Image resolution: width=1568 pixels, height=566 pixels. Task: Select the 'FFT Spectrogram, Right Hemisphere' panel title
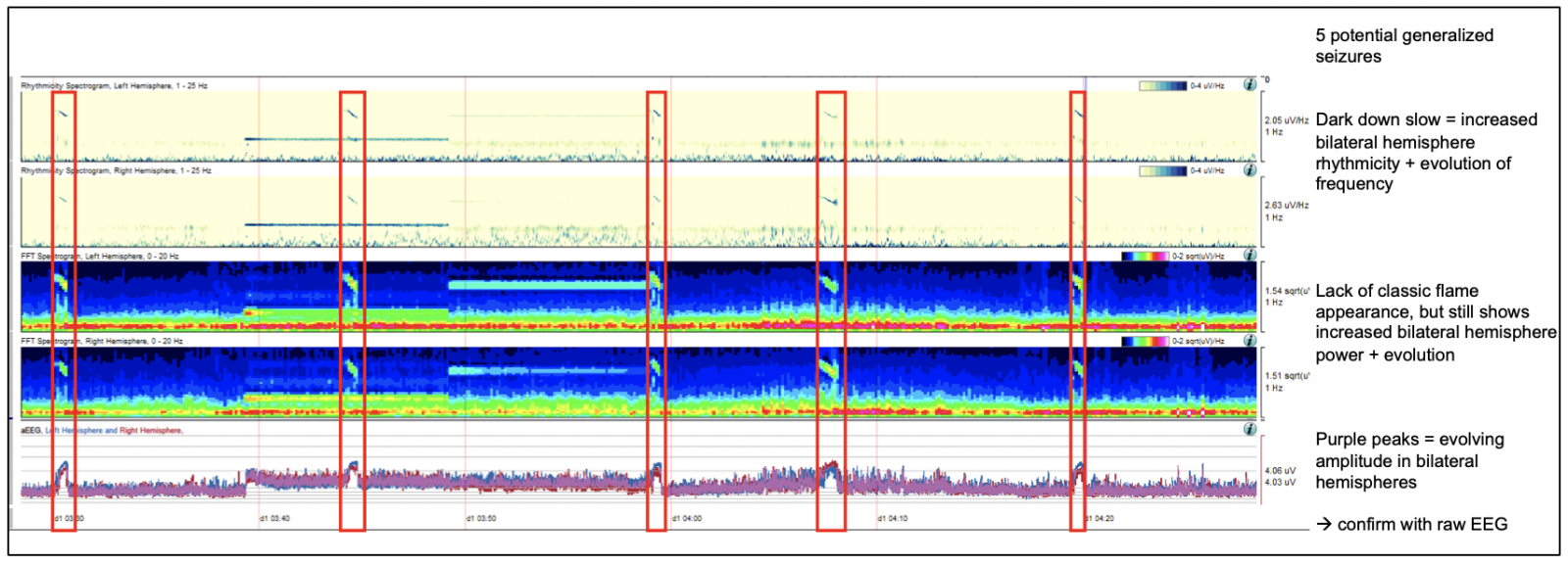pyautogui.click(x=102, y=342)
